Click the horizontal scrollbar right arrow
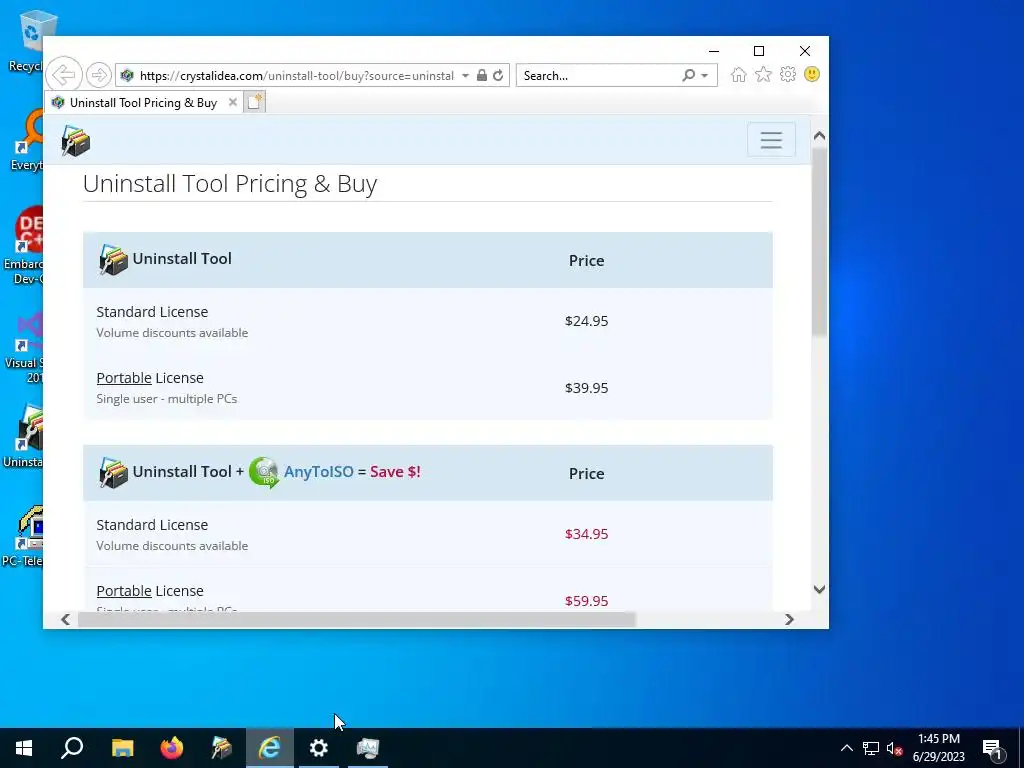 pyautogui.click(x=790, y=619)
